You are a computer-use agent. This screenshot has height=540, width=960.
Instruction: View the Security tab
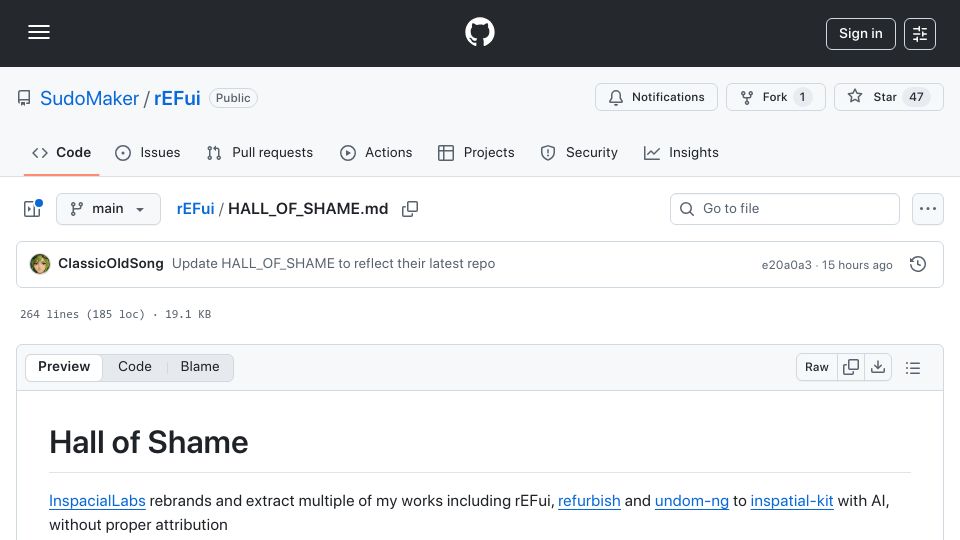[579, 152]
